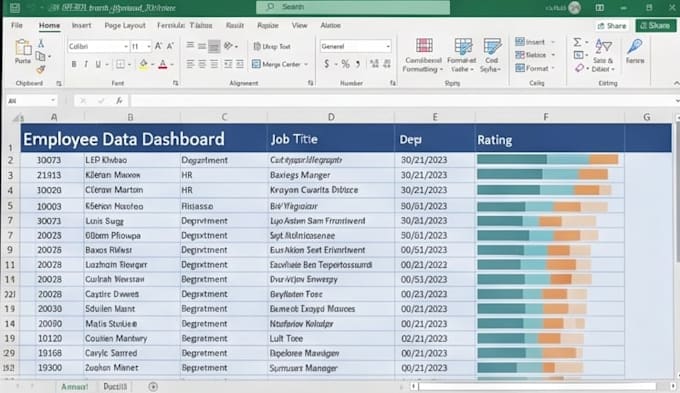Toggle Bold formatting

[74, 64]
